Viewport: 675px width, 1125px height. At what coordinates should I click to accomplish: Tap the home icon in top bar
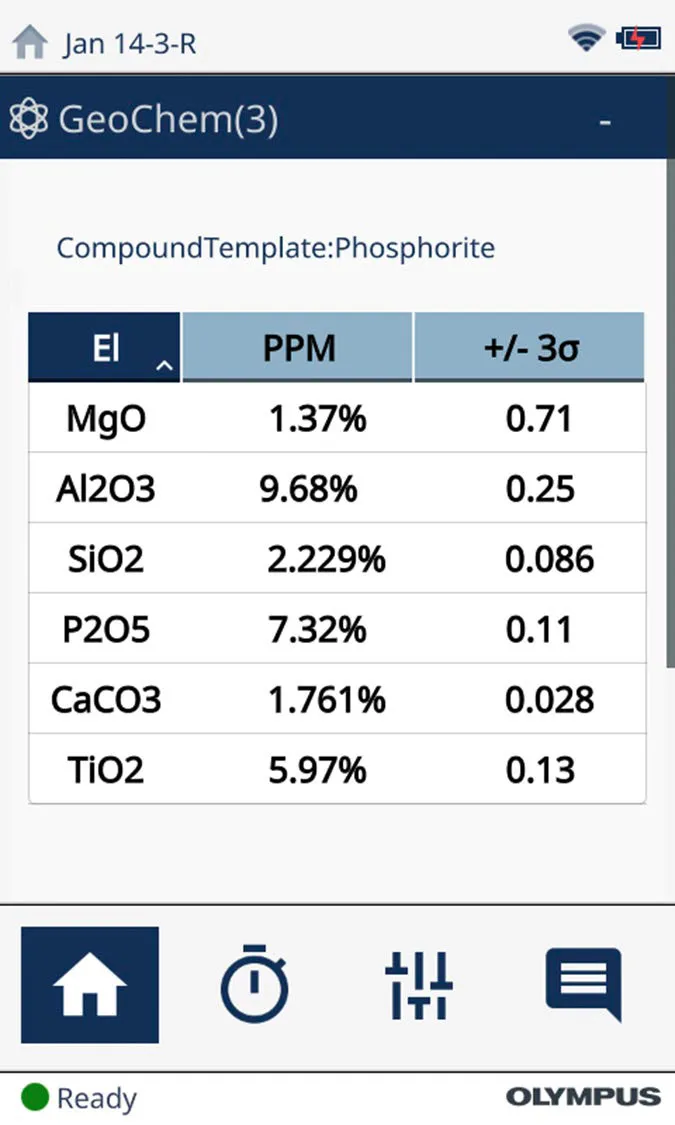[29, 42]
